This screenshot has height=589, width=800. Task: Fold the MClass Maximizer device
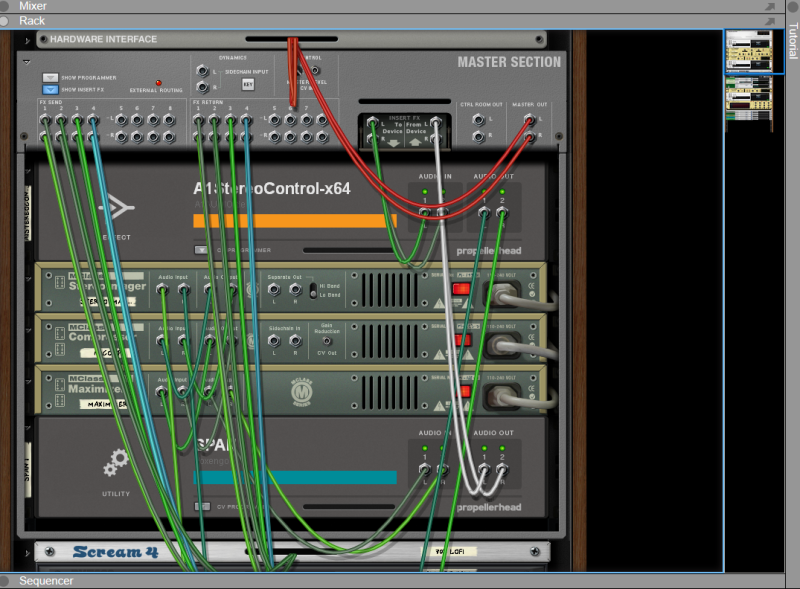point(29,381)
